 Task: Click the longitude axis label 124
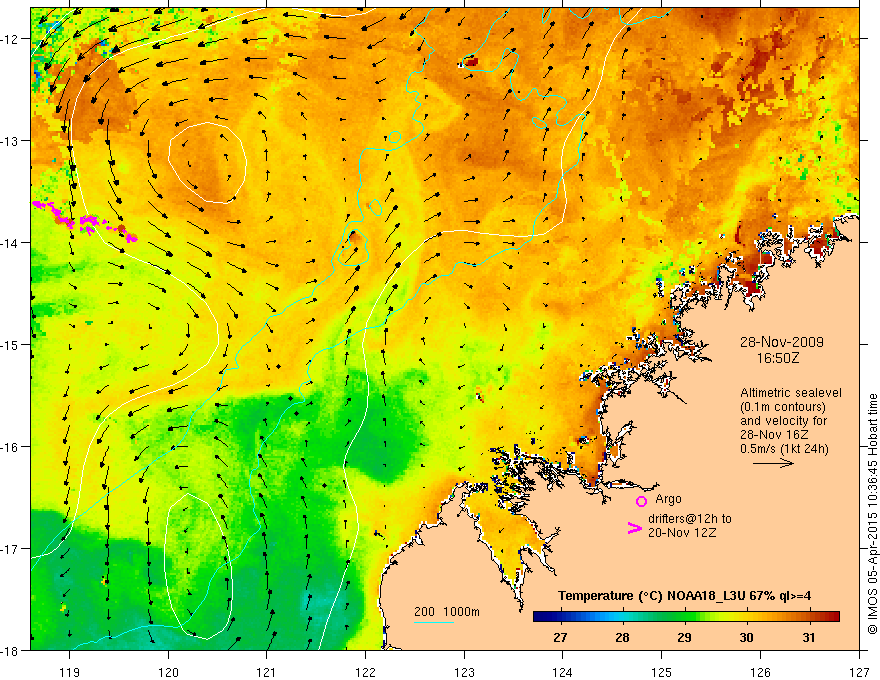pos(563,672)
